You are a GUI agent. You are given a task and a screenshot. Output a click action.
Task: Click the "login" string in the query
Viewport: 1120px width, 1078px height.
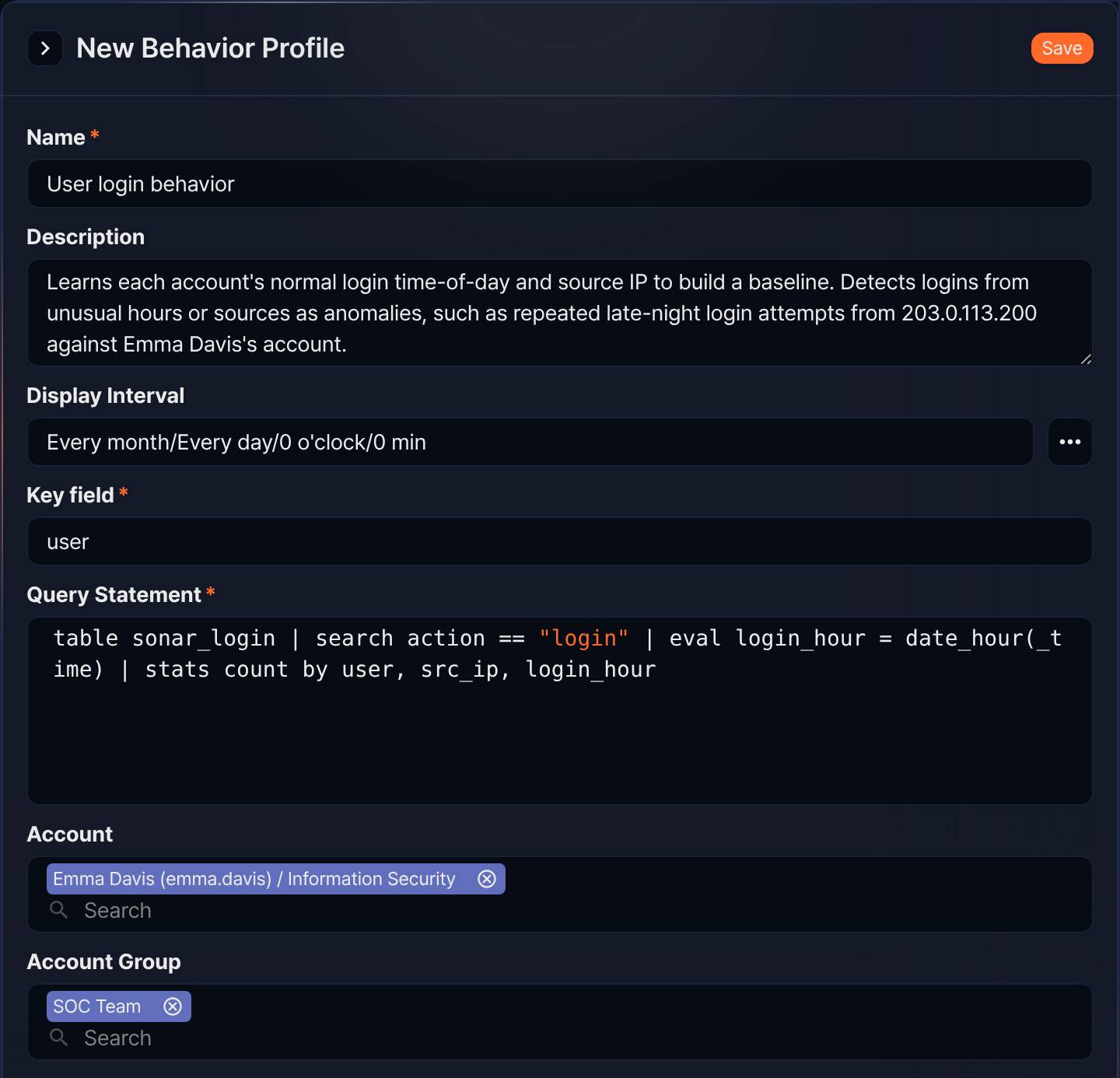click(x=583, y=639)
